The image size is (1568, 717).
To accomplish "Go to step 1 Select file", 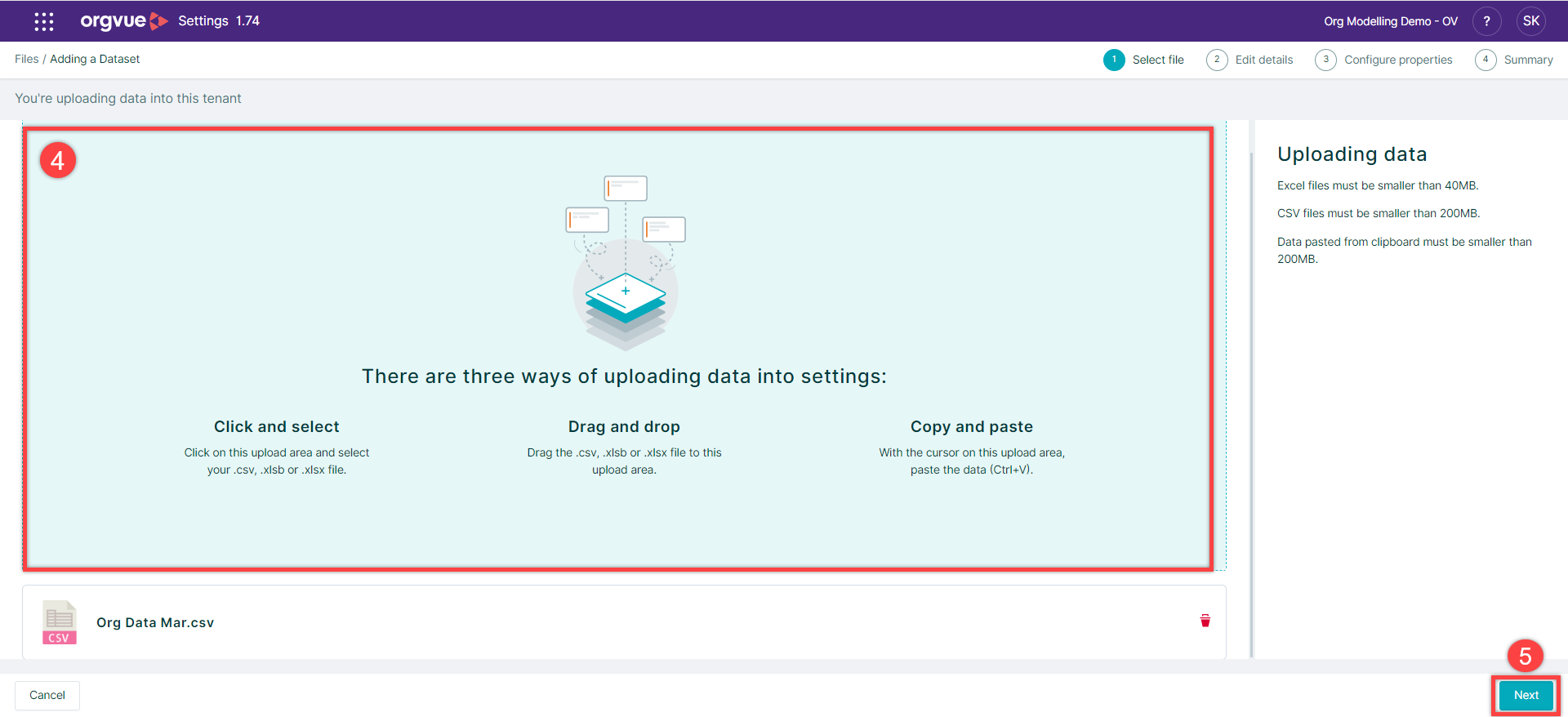I will point(1143,60).
